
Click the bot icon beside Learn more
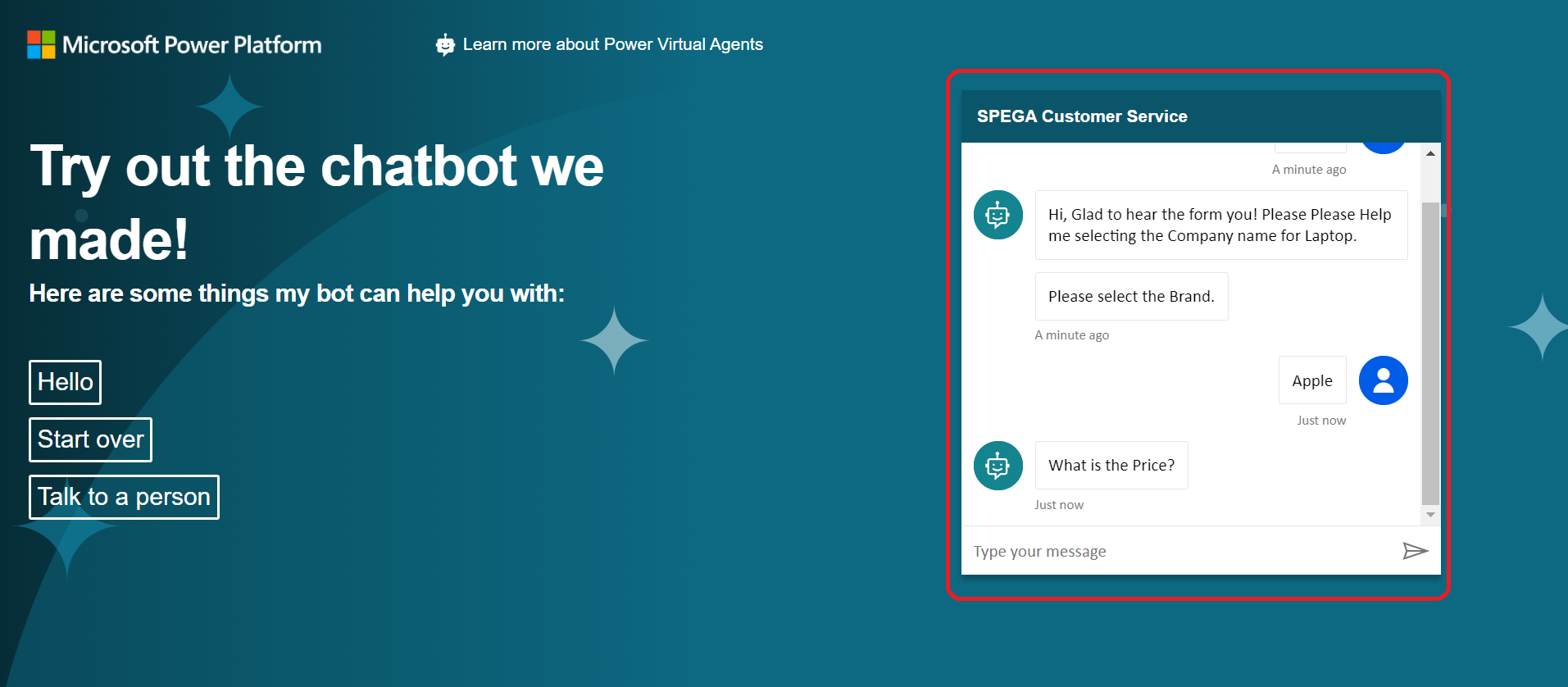pyautogui.click(x=445, y=45)
